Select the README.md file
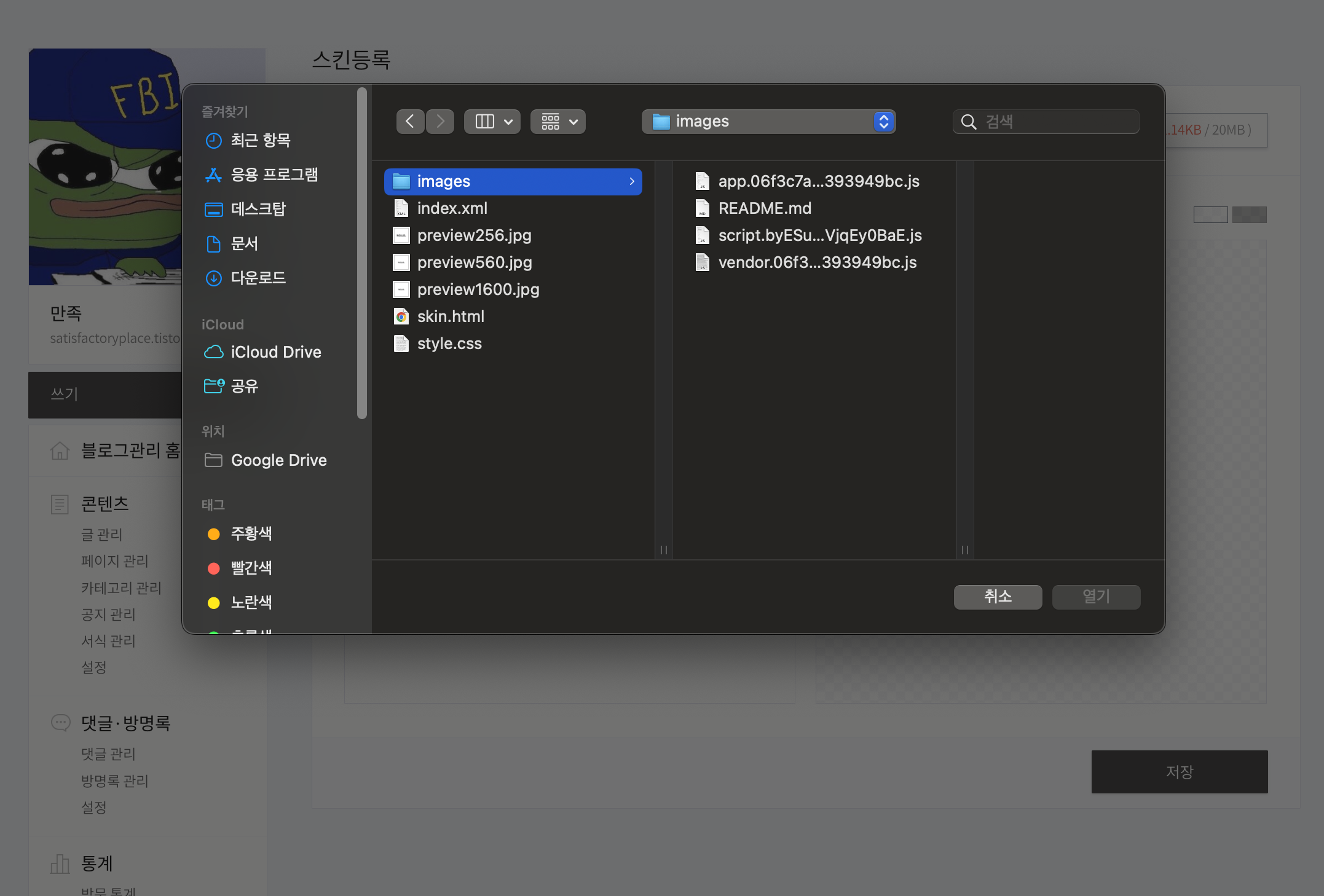1324x896 pixels. [765, 208]
